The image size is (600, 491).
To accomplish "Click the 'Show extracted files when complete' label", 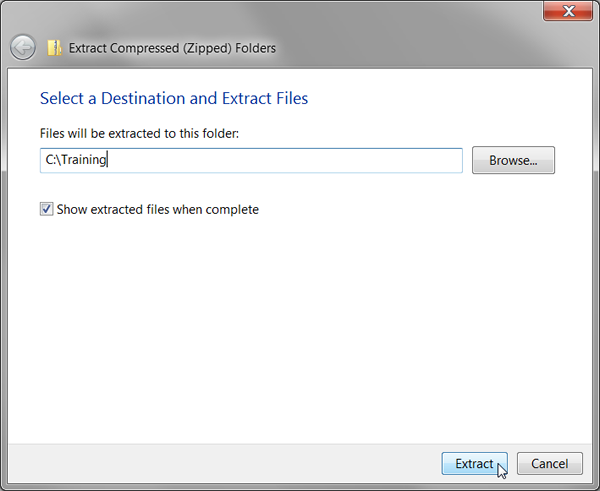I will pos(158,210).
